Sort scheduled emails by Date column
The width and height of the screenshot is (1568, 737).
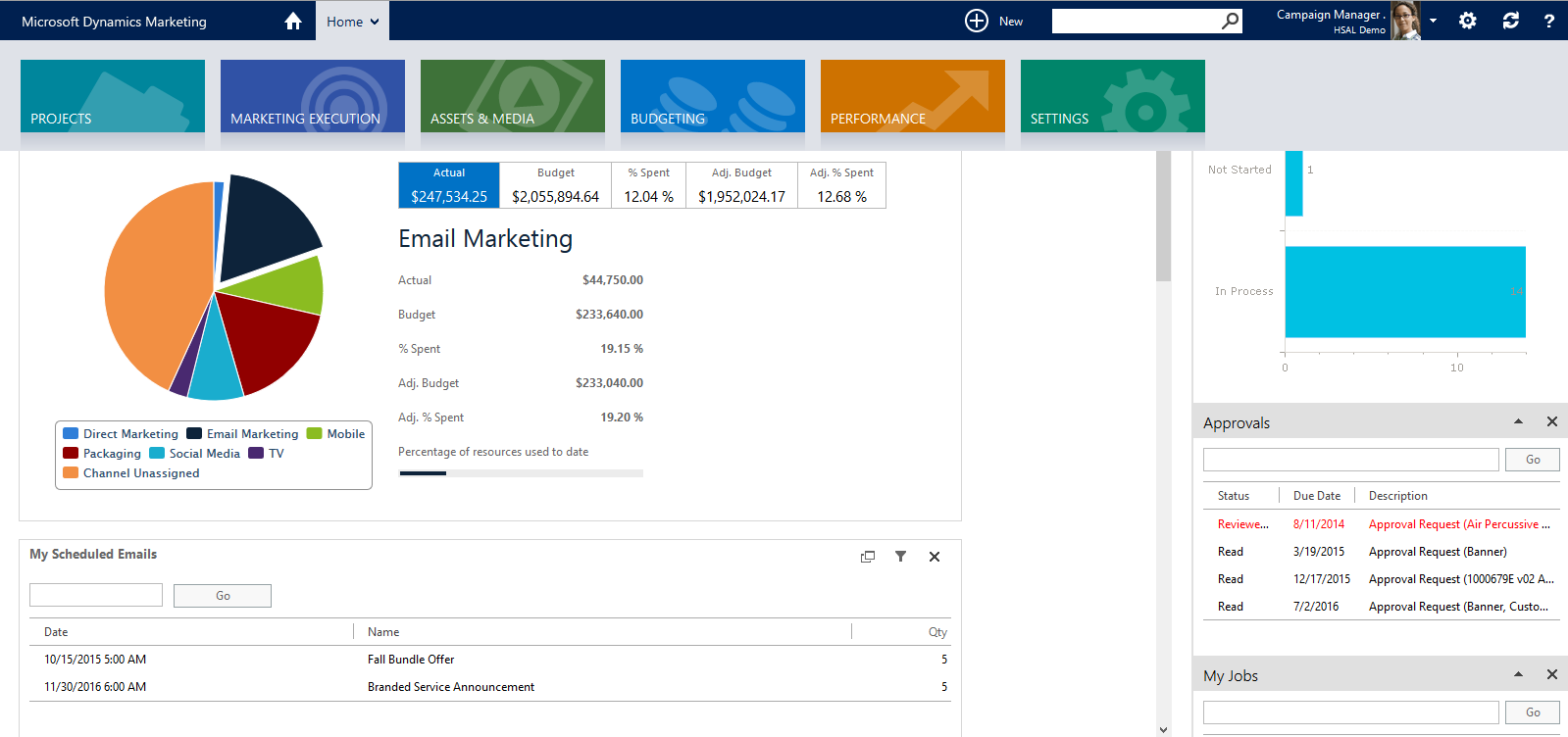56,632
